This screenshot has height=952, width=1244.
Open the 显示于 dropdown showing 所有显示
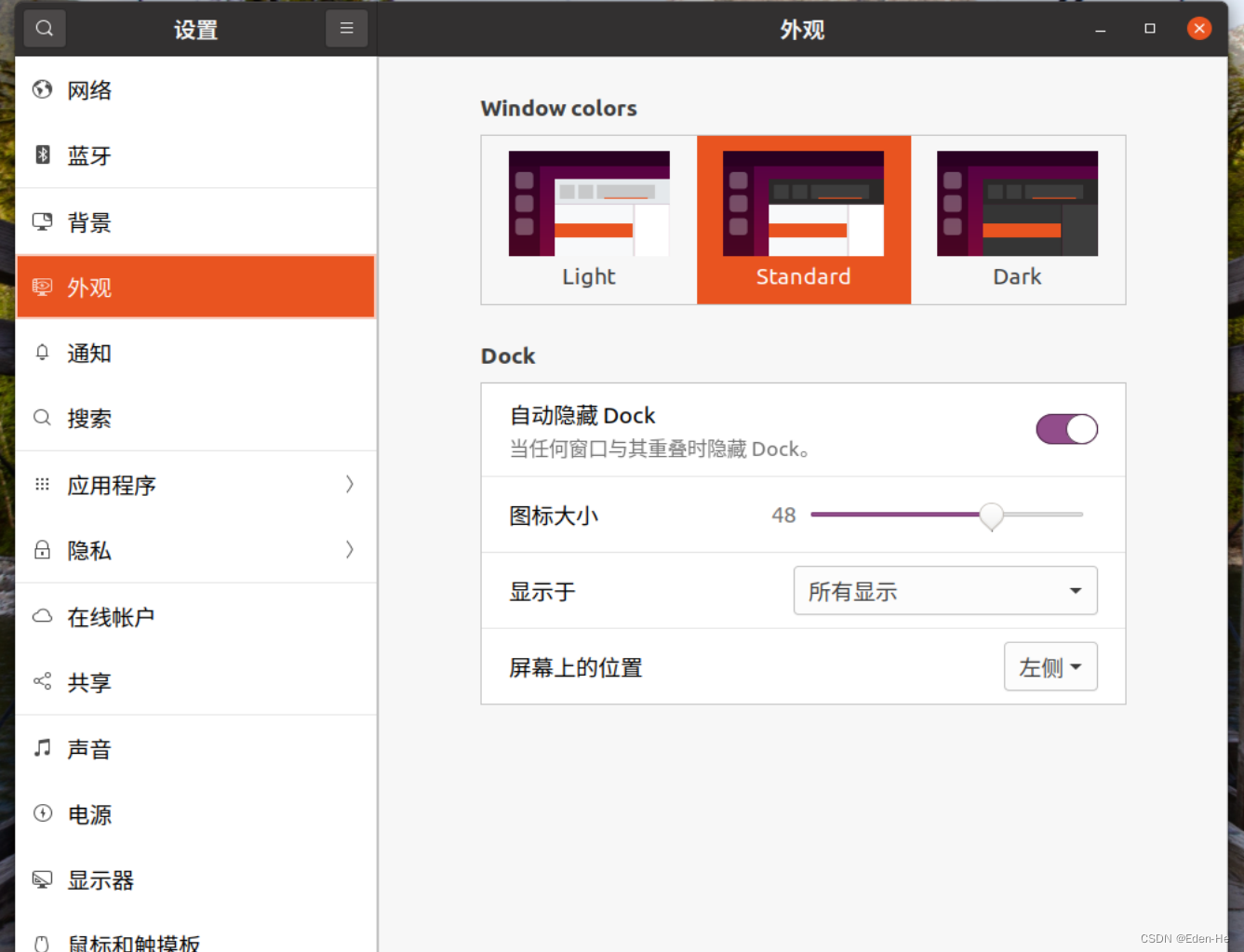point(944,590)
